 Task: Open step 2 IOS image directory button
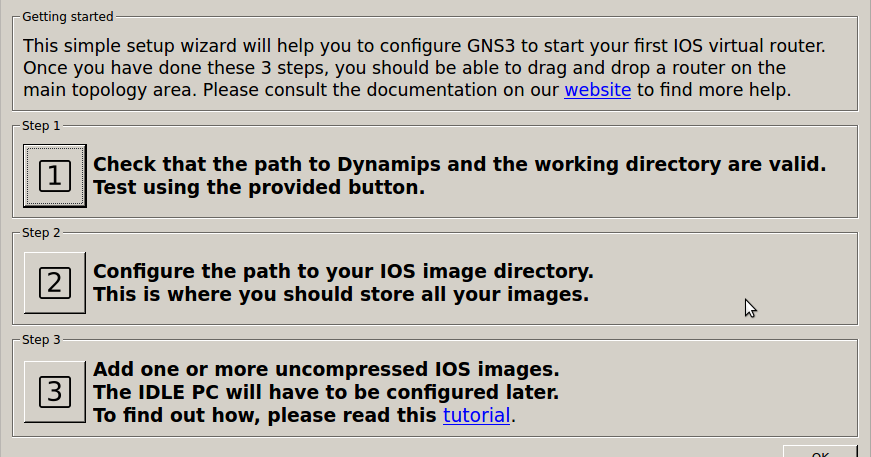click(x=54, y=283)
